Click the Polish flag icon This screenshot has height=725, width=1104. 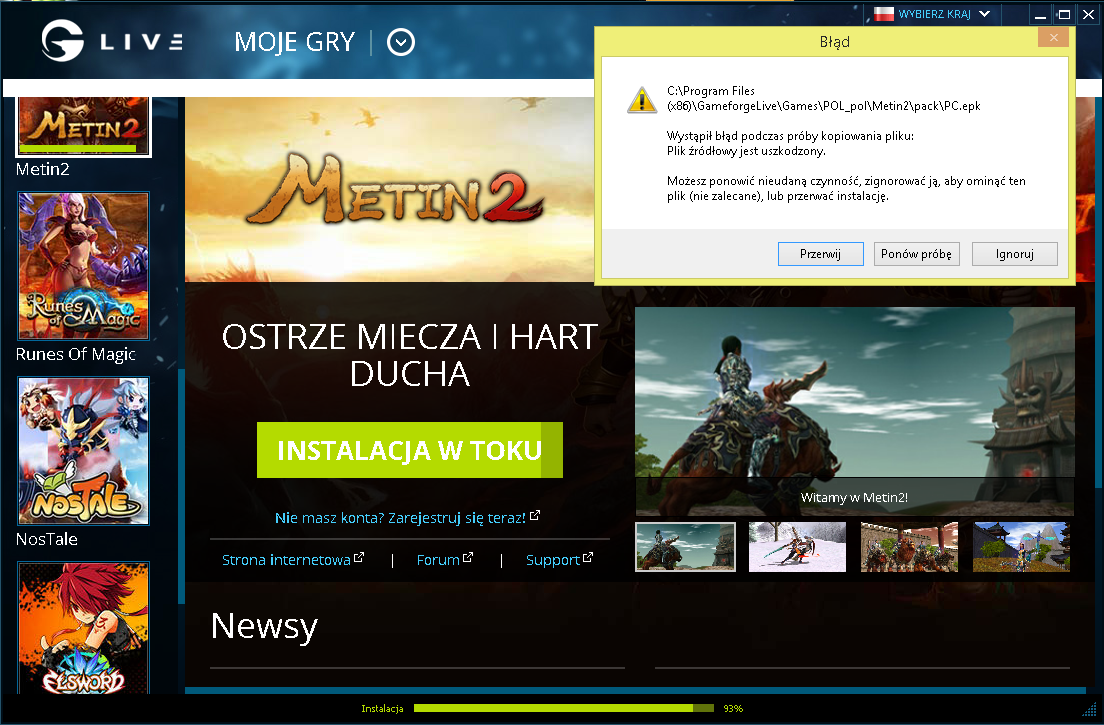coord(884,13)
